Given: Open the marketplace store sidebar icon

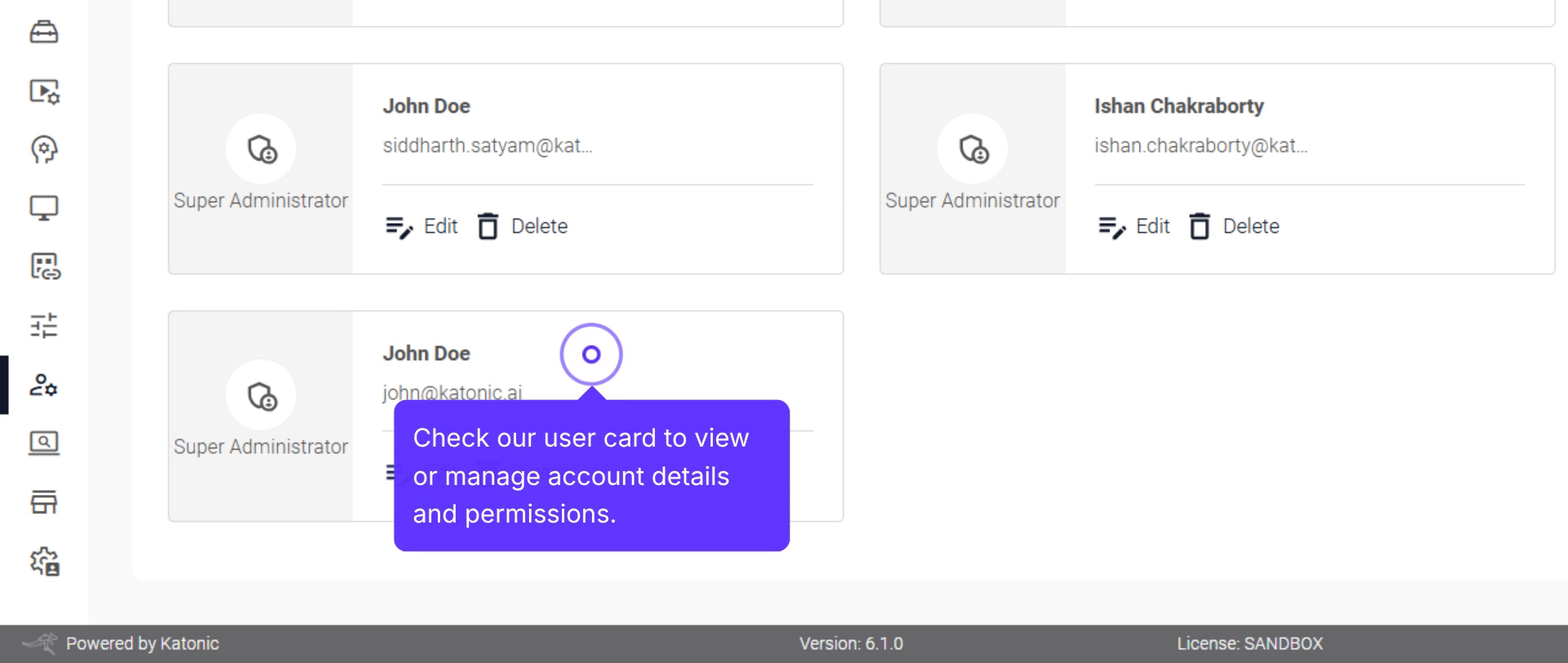Looking at the screenshot, I should pyautogui.click(x=44, y=502).
